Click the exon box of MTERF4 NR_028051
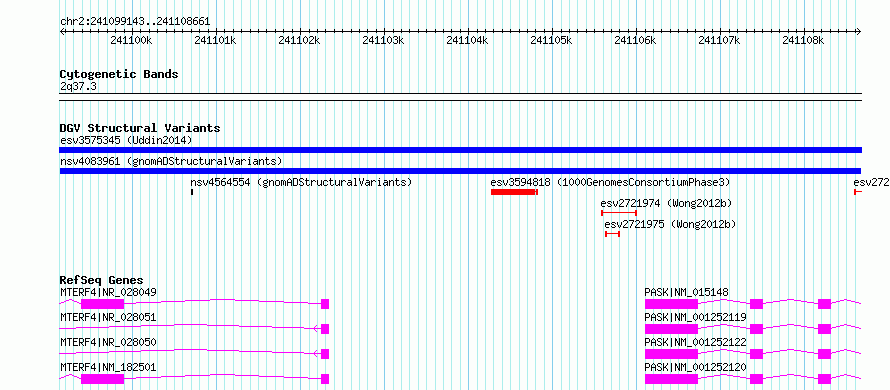The width and height of the screenshot is (890, 390). [x=325, y=329]
